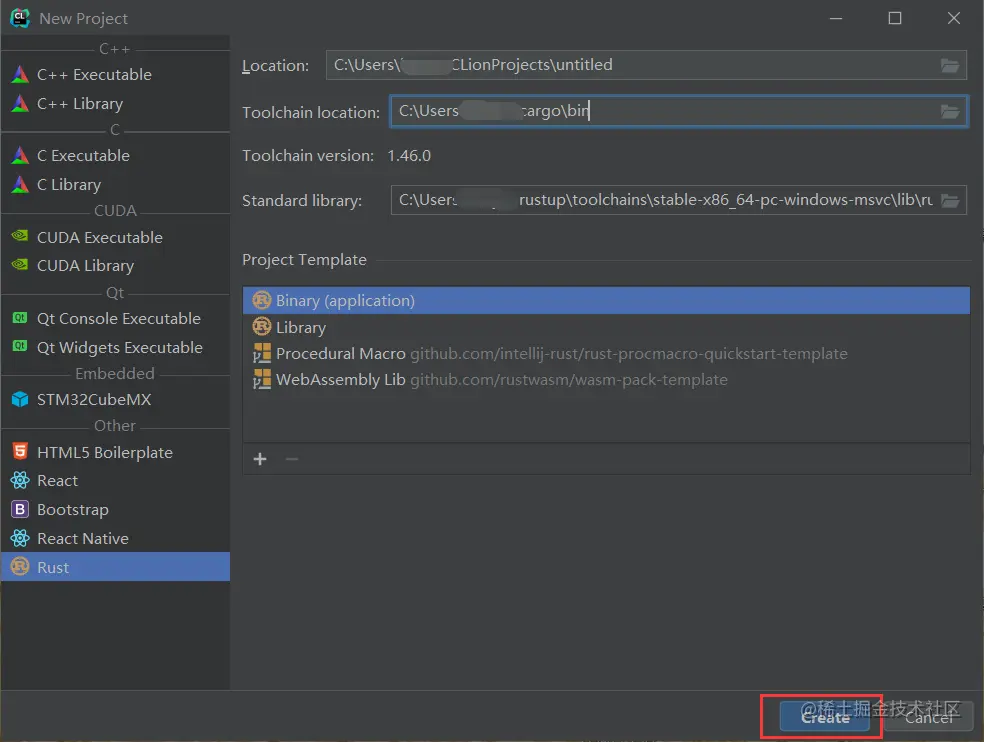The height and width of the screenshot is (742, 984).
Task: Edit the Toolchain location field
Action: (x=678, y=111)
